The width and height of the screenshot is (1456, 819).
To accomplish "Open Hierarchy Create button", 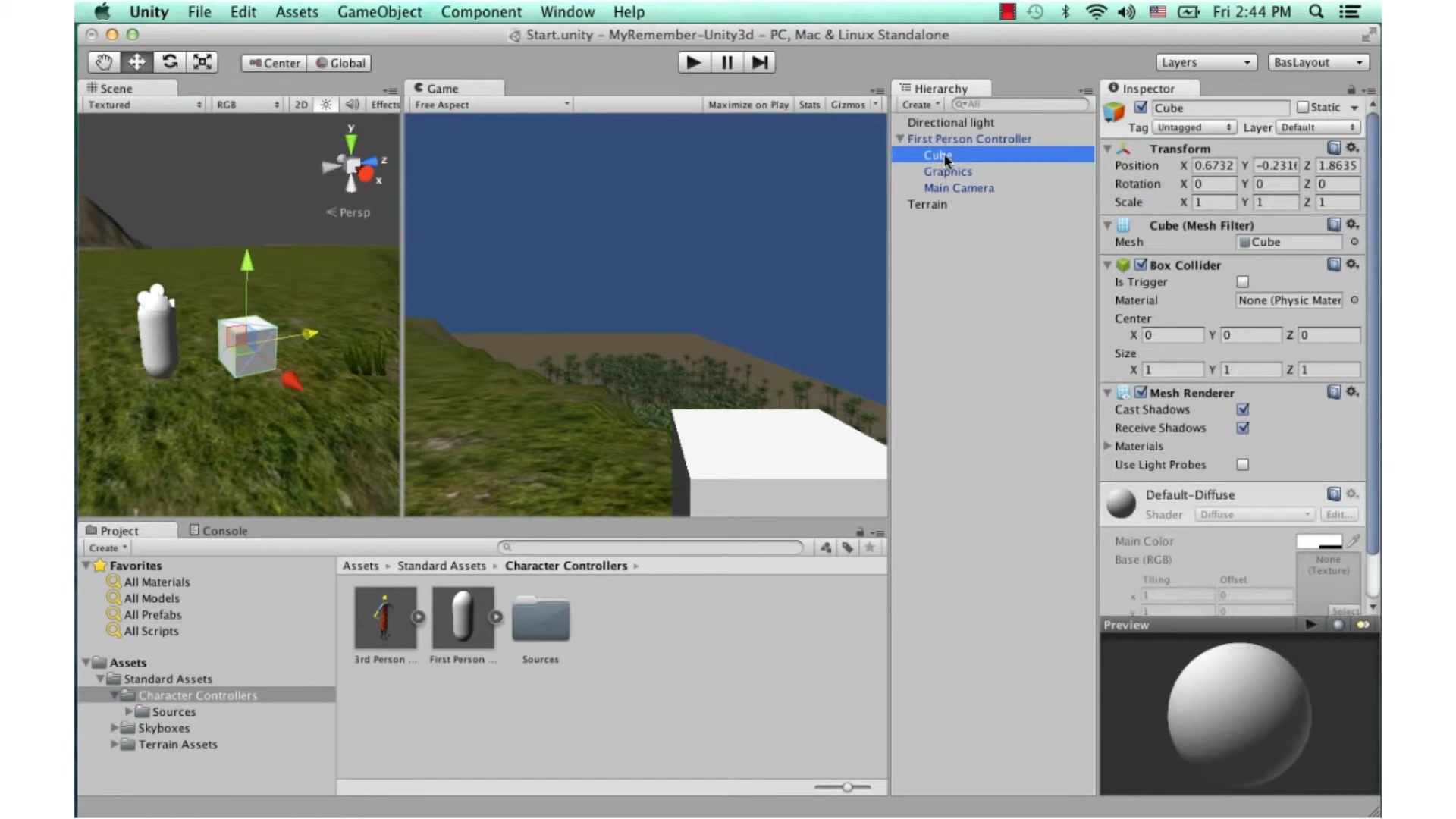I will point(921,105).
